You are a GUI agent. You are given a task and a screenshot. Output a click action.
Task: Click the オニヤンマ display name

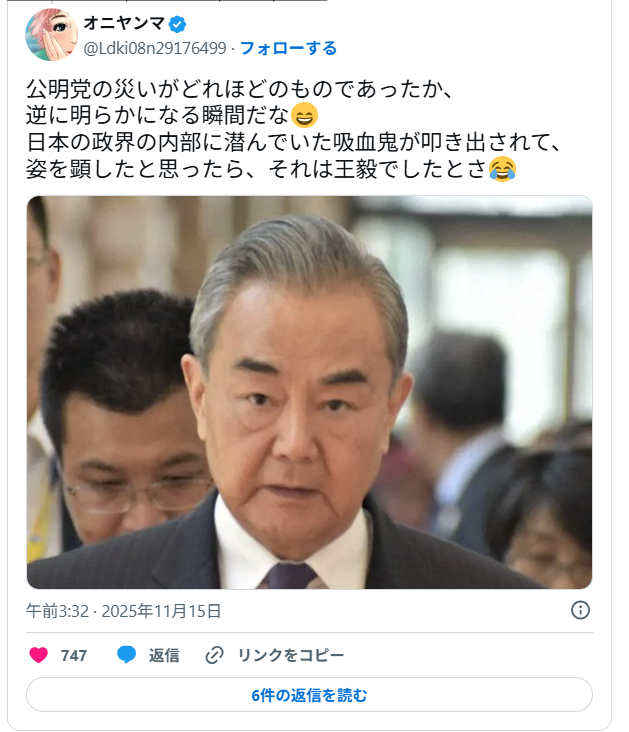(x=124, y=23)
